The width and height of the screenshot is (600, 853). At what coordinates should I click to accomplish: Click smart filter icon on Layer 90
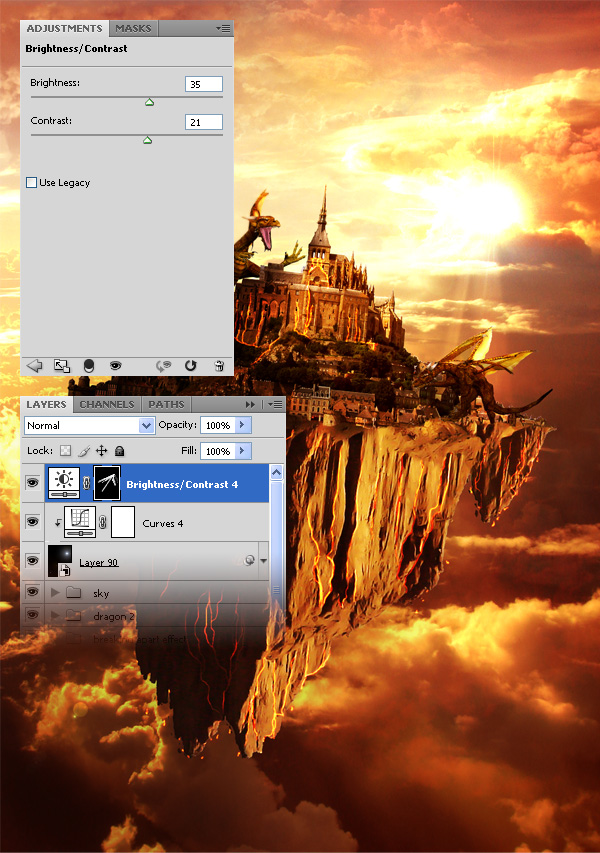[x=250, y=560]
